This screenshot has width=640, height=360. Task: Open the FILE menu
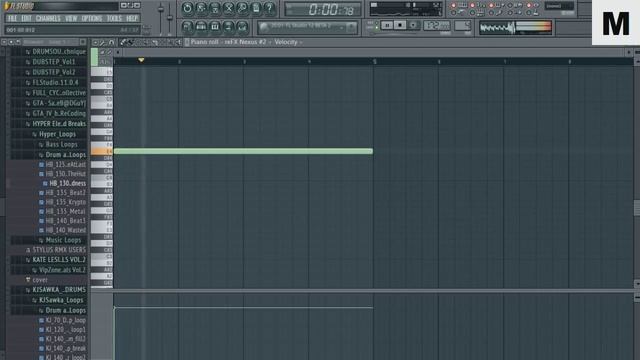pos(12,18)
